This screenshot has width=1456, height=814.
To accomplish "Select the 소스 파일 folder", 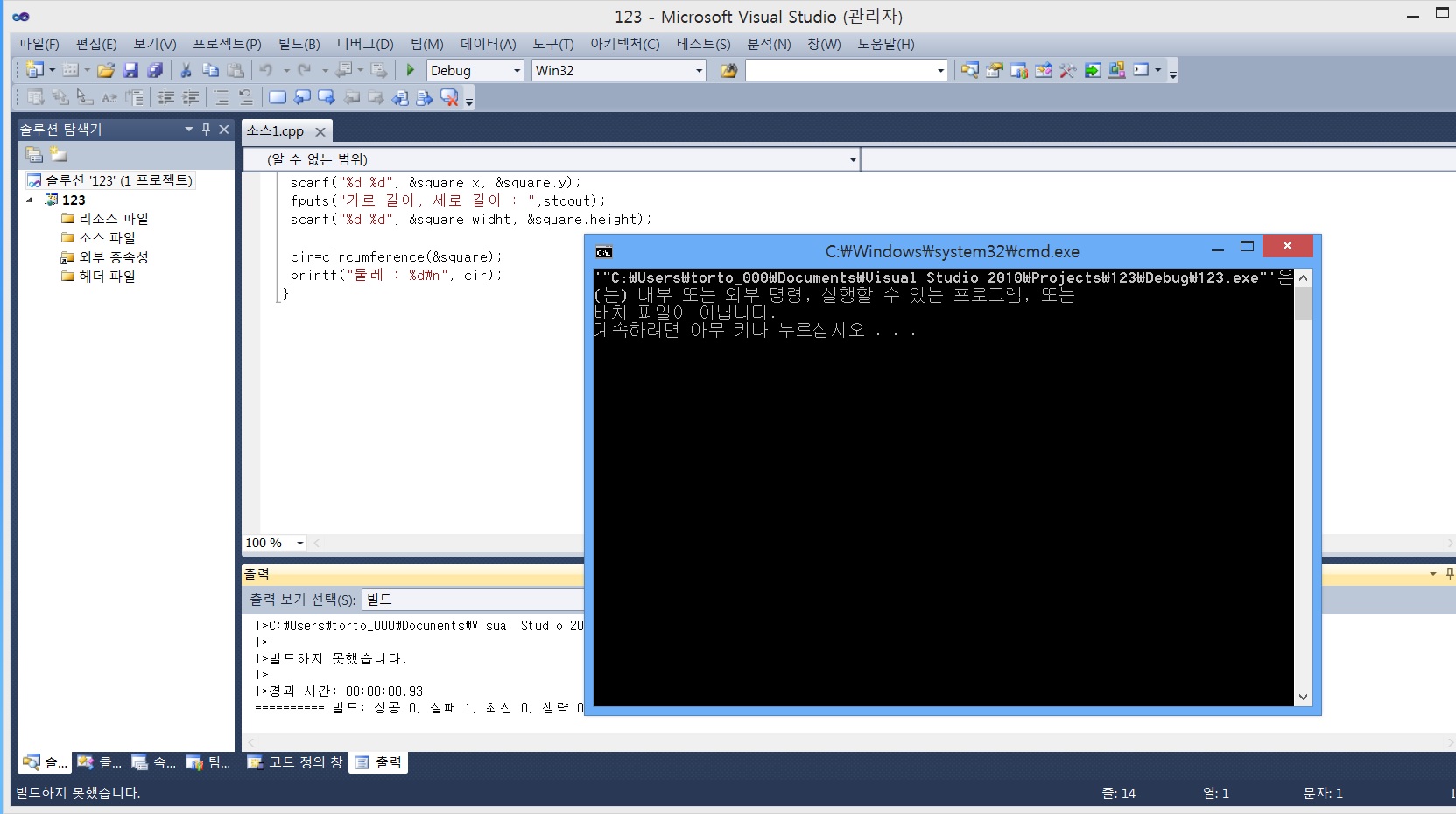I will [98, 238].
